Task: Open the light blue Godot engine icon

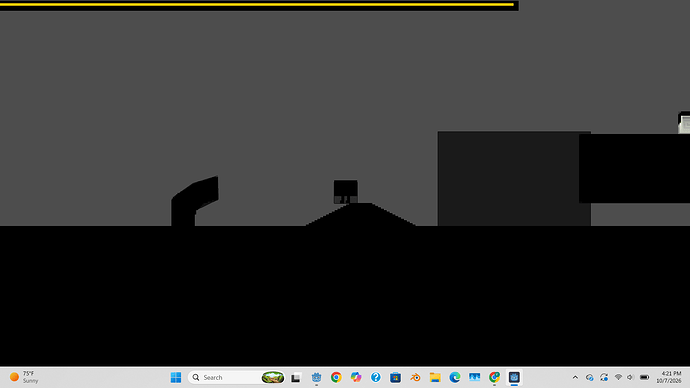Action: pyautogui.click(x=316, y=377)
